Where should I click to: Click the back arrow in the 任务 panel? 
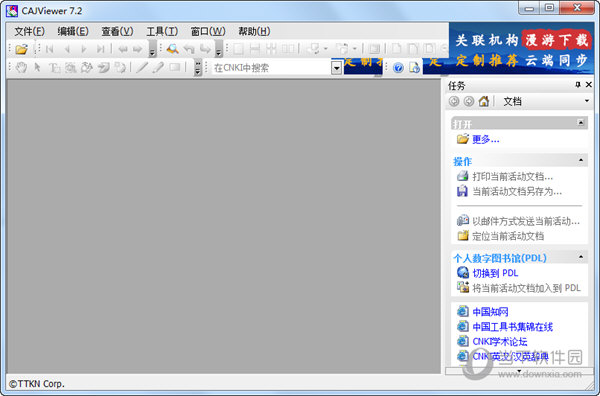454,101
